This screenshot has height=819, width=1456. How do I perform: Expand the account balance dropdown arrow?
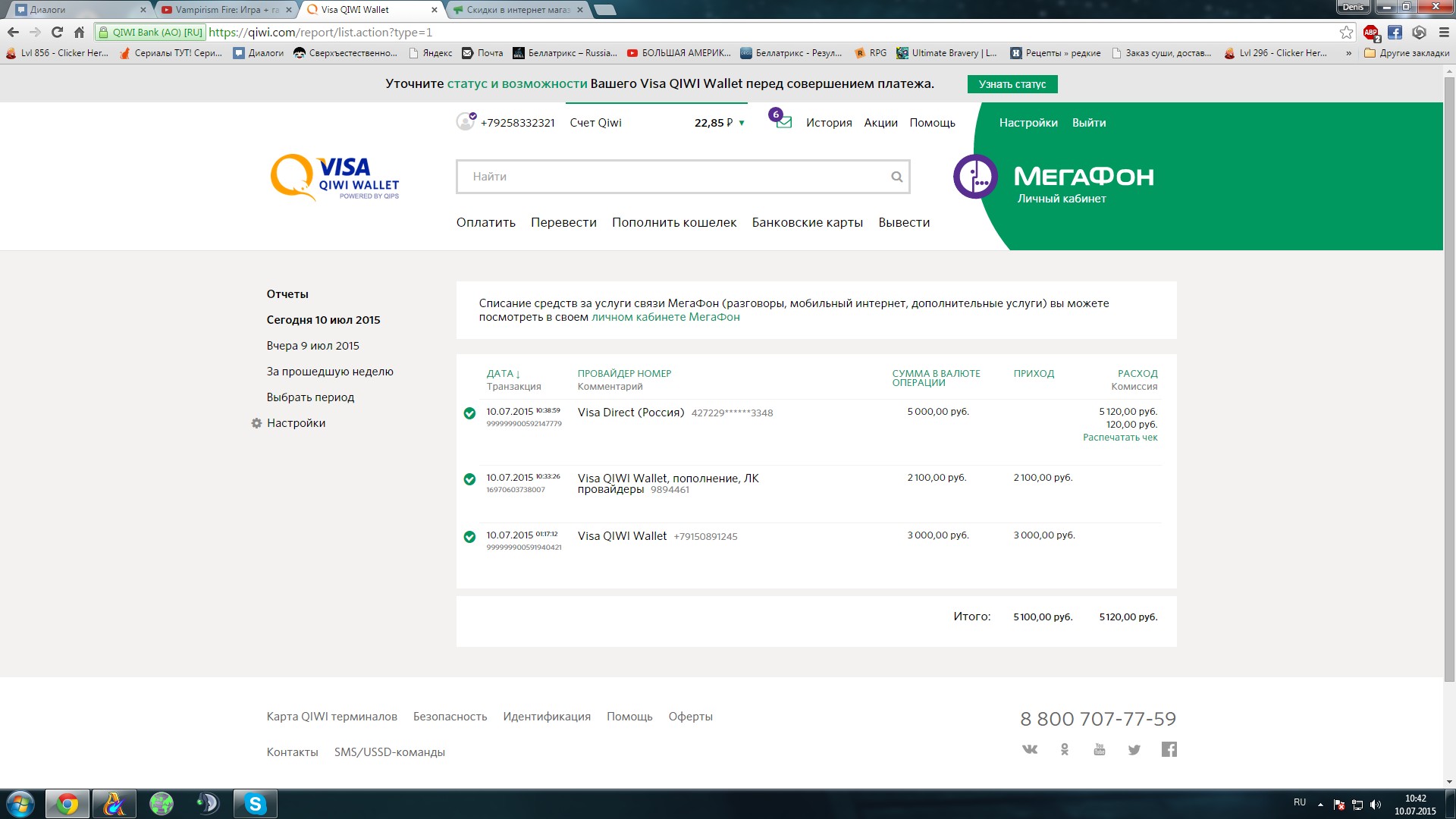point(742,123)
